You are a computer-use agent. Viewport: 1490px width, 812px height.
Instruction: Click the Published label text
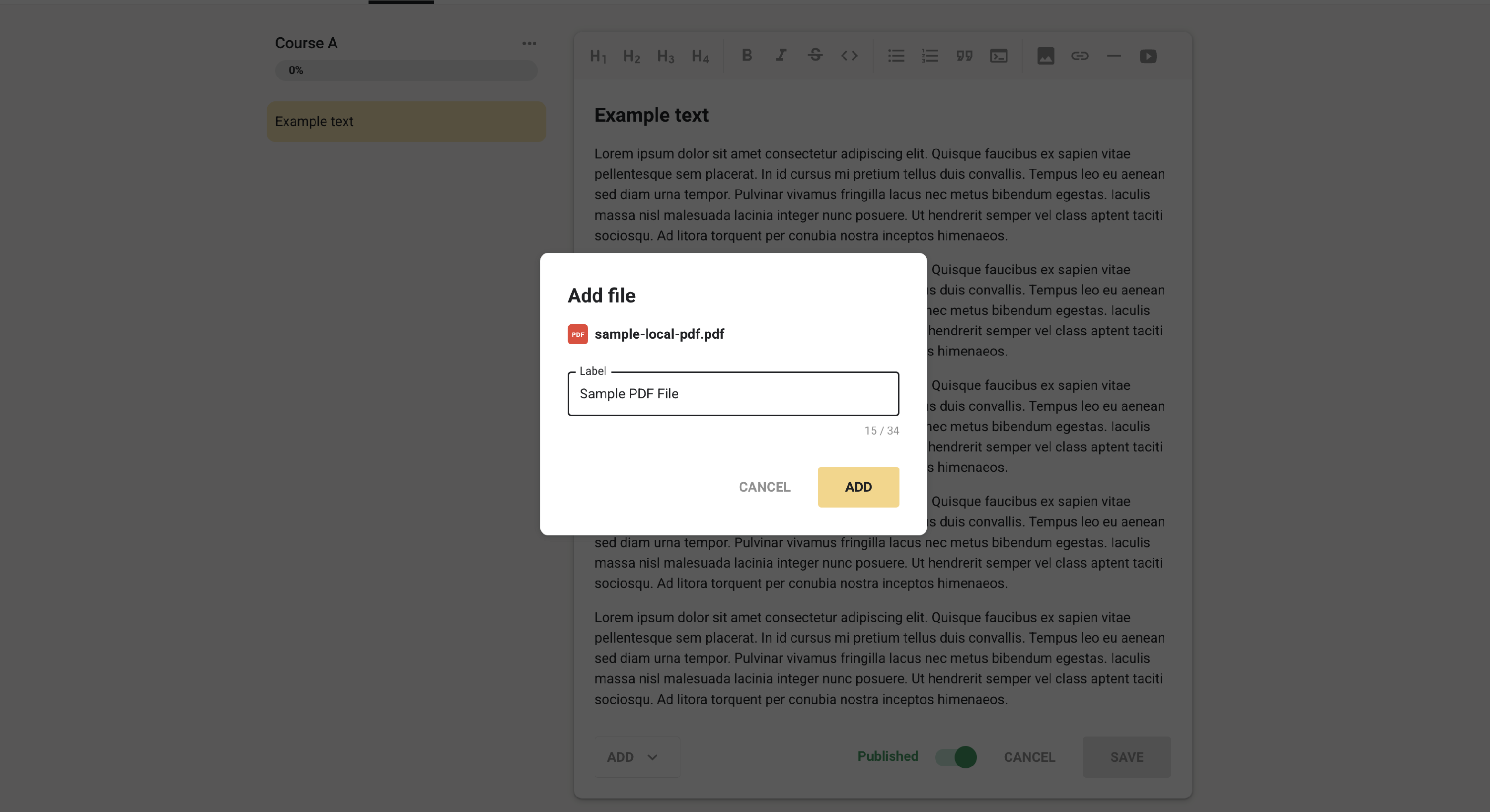point(887,756)
